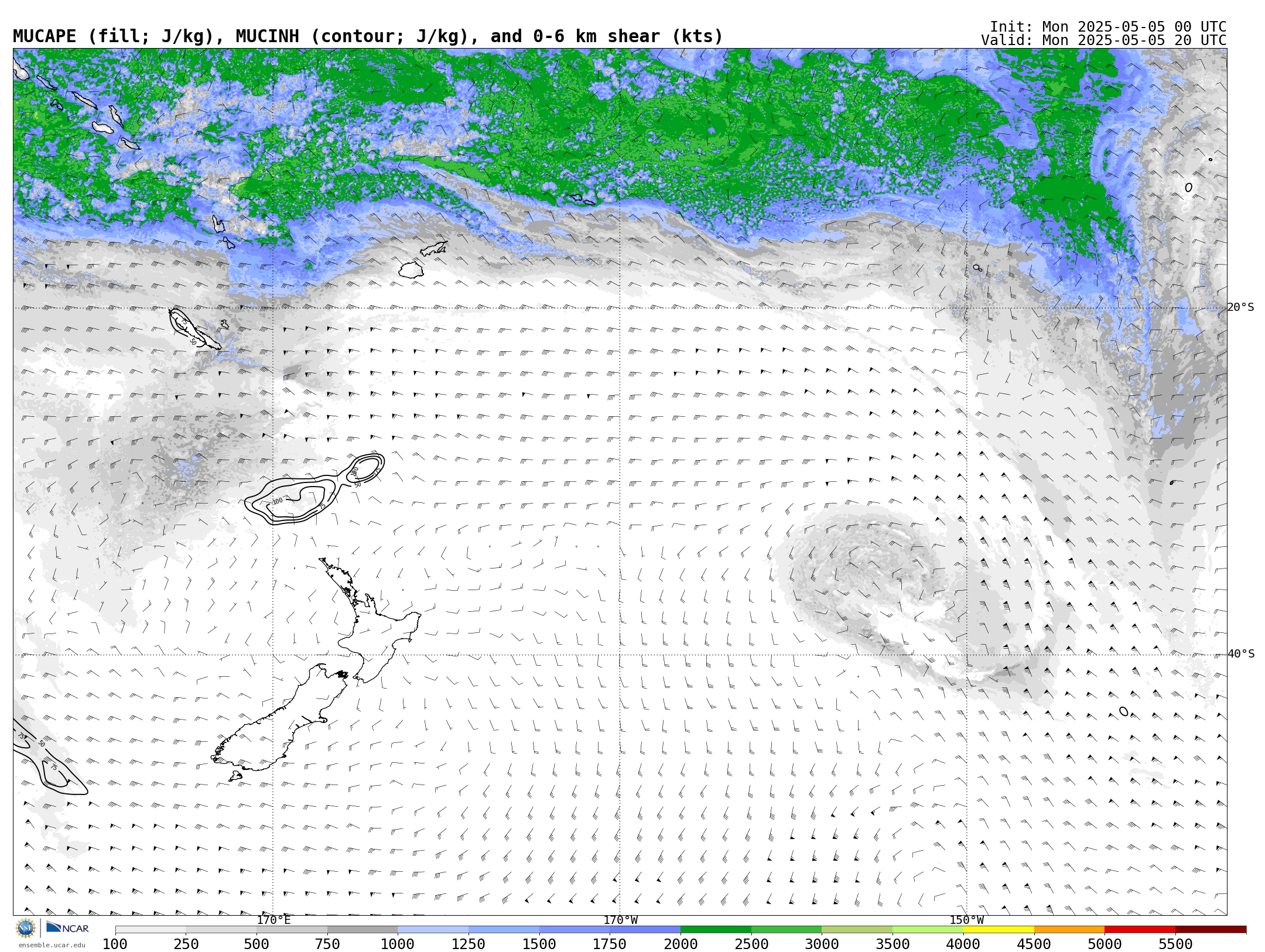Click the 100 colorbar tick label
The image size is (1265, 952).
pyautogui.click(x=115, y=944)
